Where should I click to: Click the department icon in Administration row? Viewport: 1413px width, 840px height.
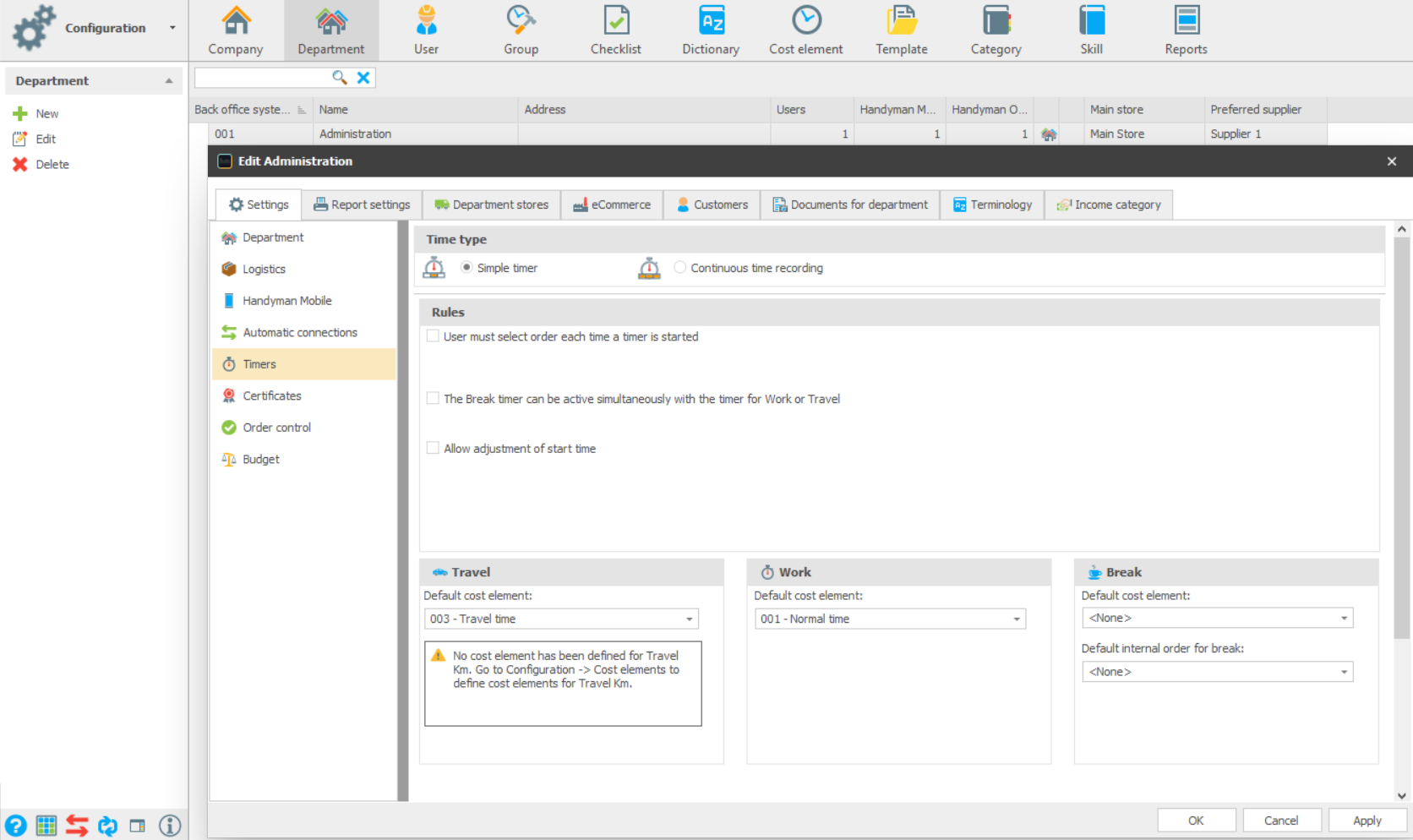click(x=1049, y=134)
